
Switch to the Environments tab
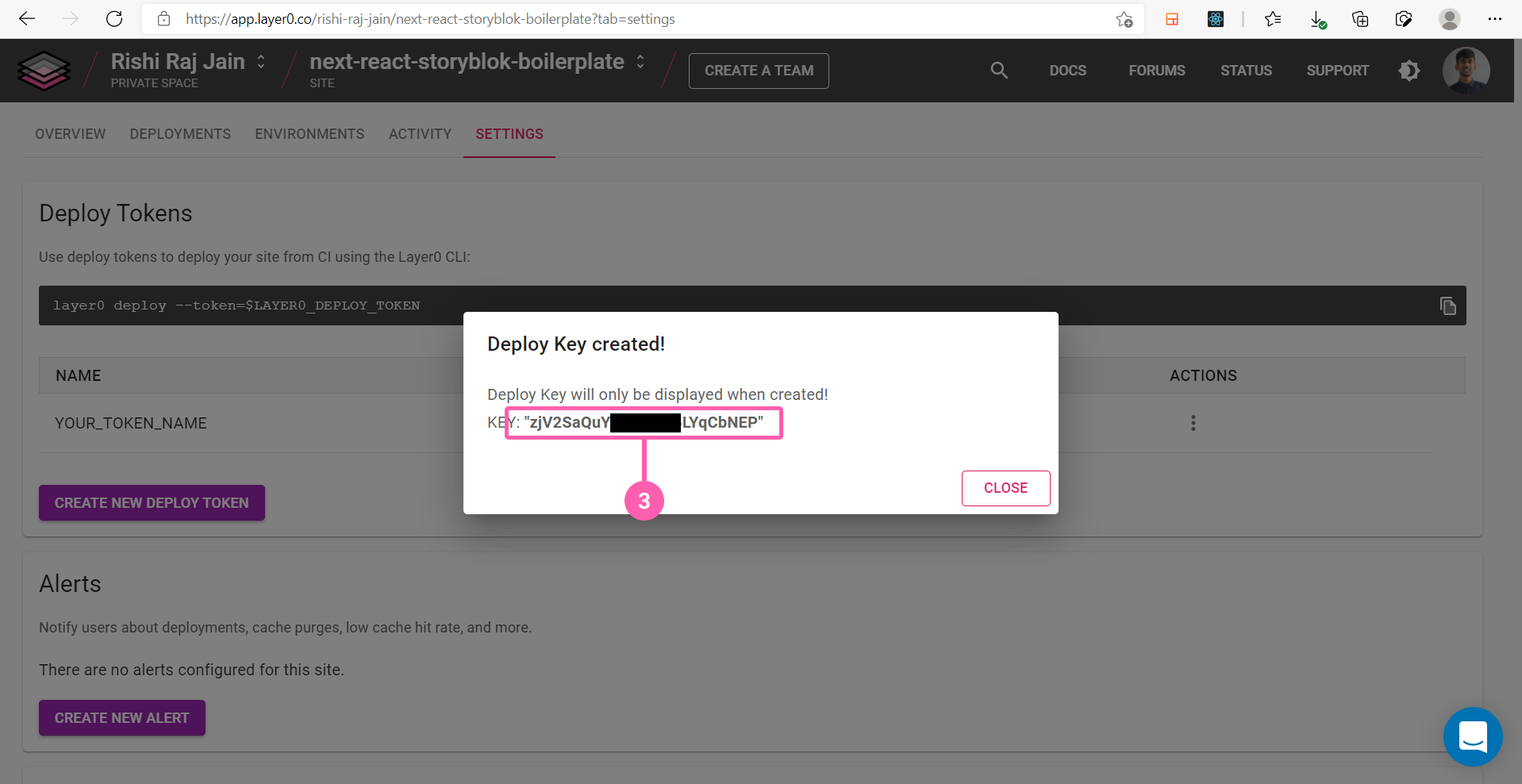coord(309,134)
